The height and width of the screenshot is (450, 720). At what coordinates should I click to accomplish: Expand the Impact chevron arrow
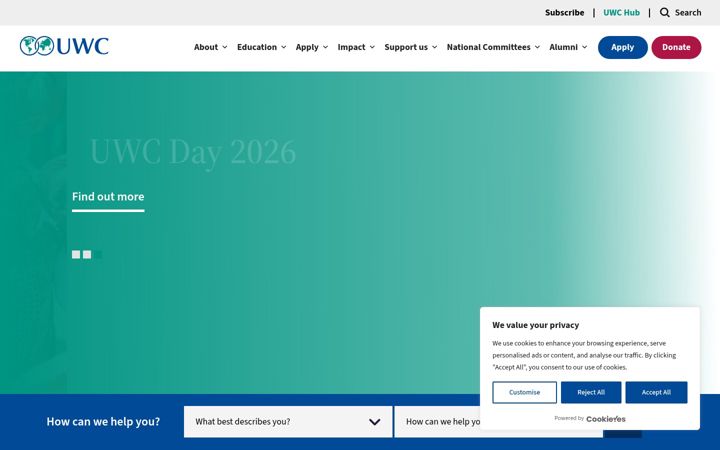[x=372, y=47]
